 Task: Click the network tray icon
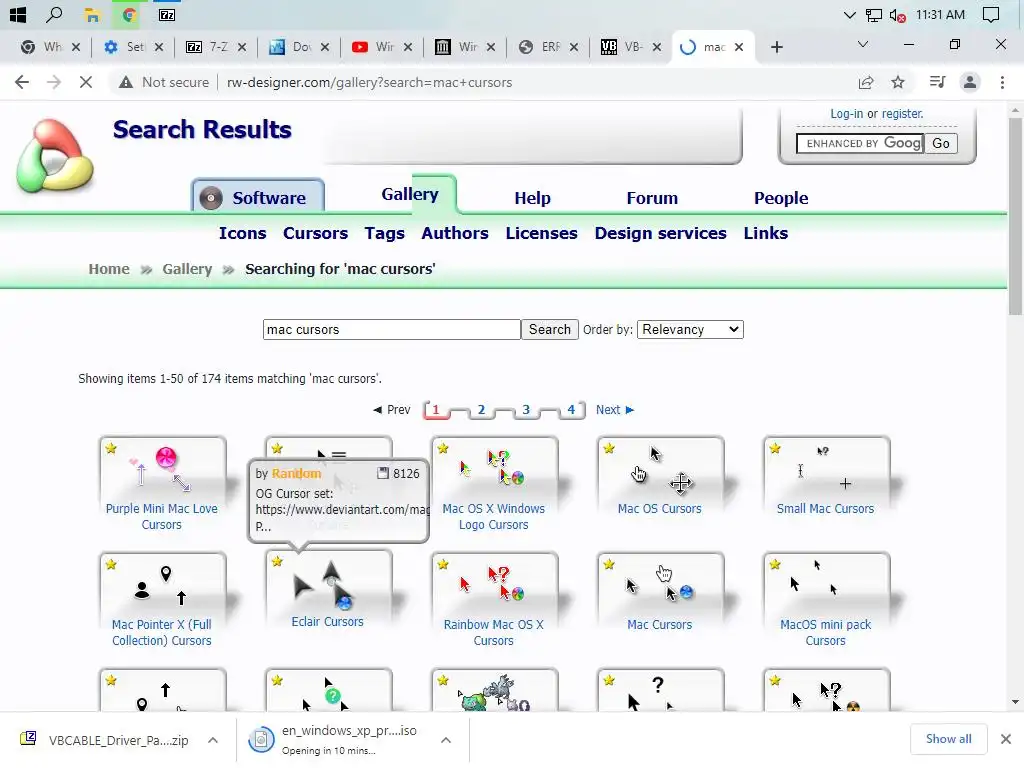click(x=874, y=15)
